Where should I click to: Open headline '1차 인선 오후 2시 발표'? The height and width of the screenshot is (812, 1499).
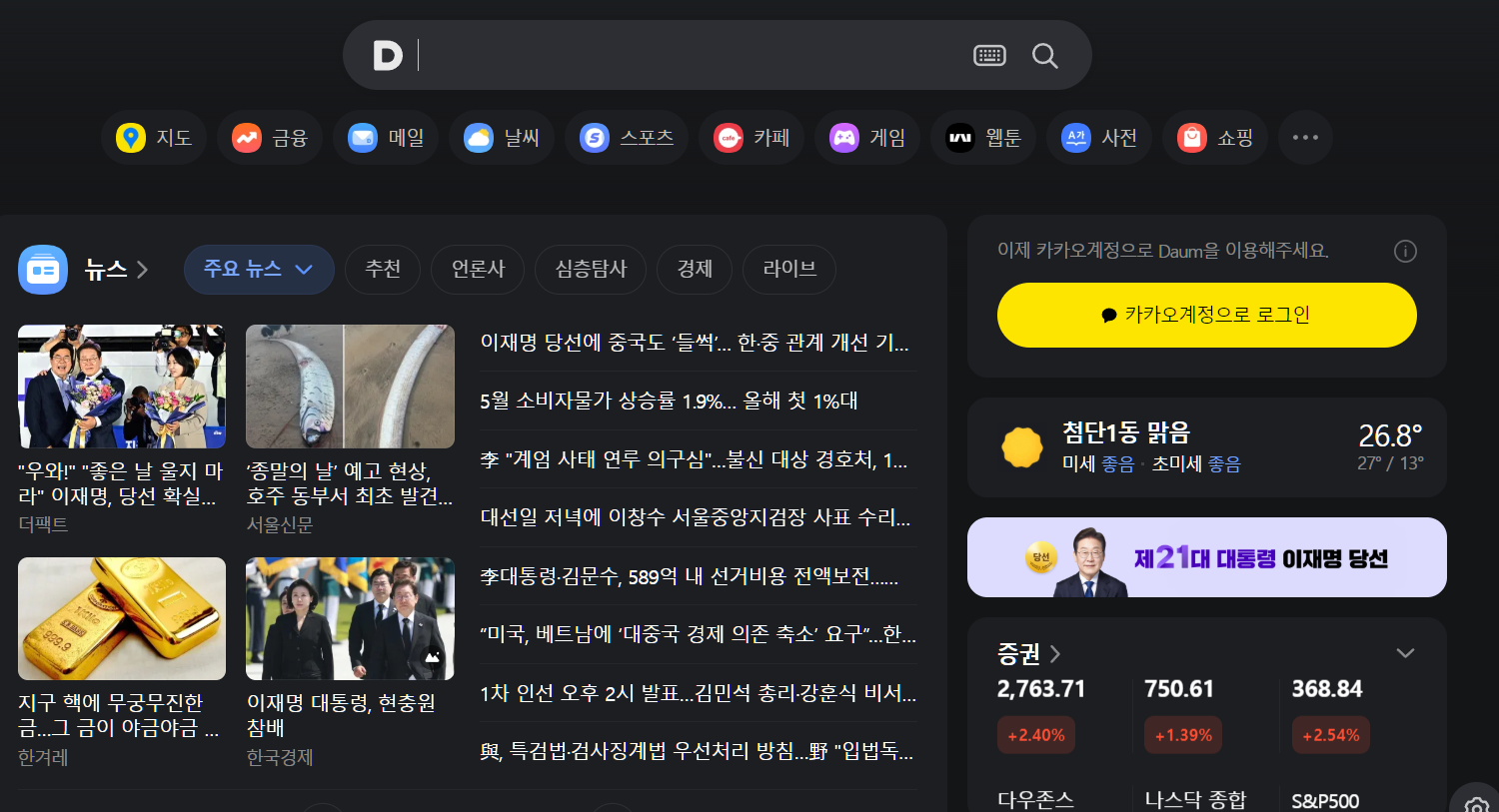click(x=698, y=693)
